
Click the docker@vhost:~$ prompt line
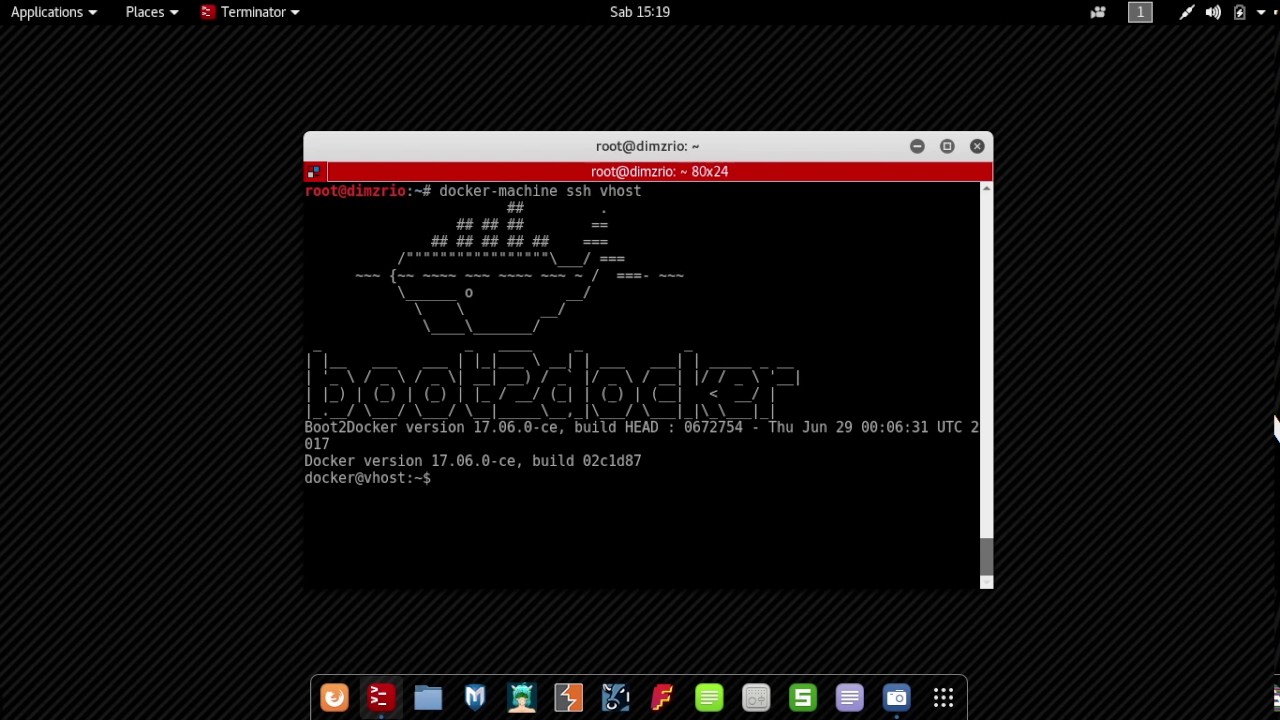point(368,478)
